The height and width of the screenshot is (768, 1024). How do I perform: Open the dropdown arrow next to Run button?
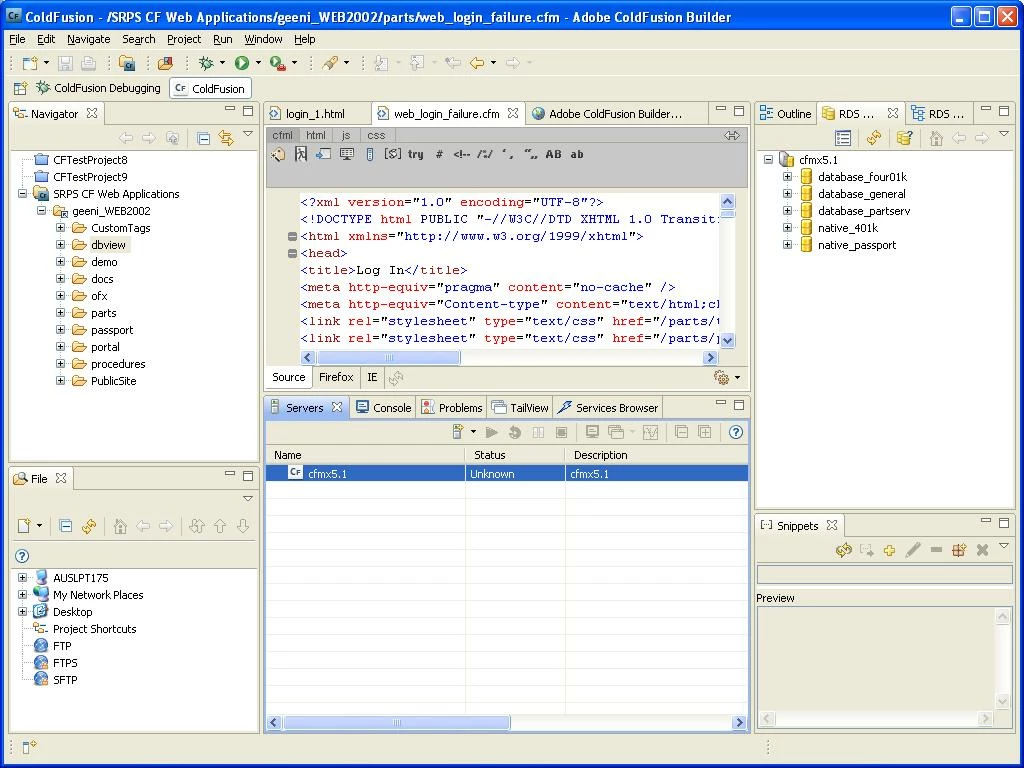258,63
